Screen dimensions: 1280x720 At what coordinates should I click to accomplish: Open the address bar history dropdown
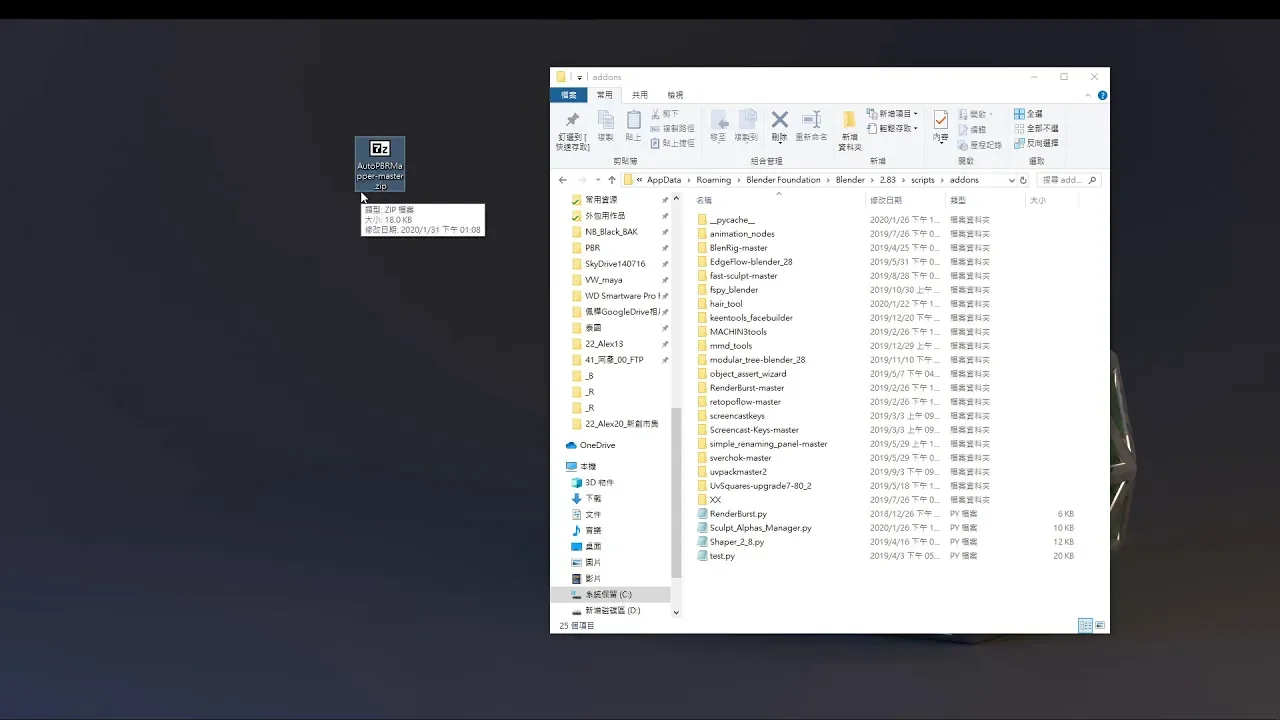1011,180
